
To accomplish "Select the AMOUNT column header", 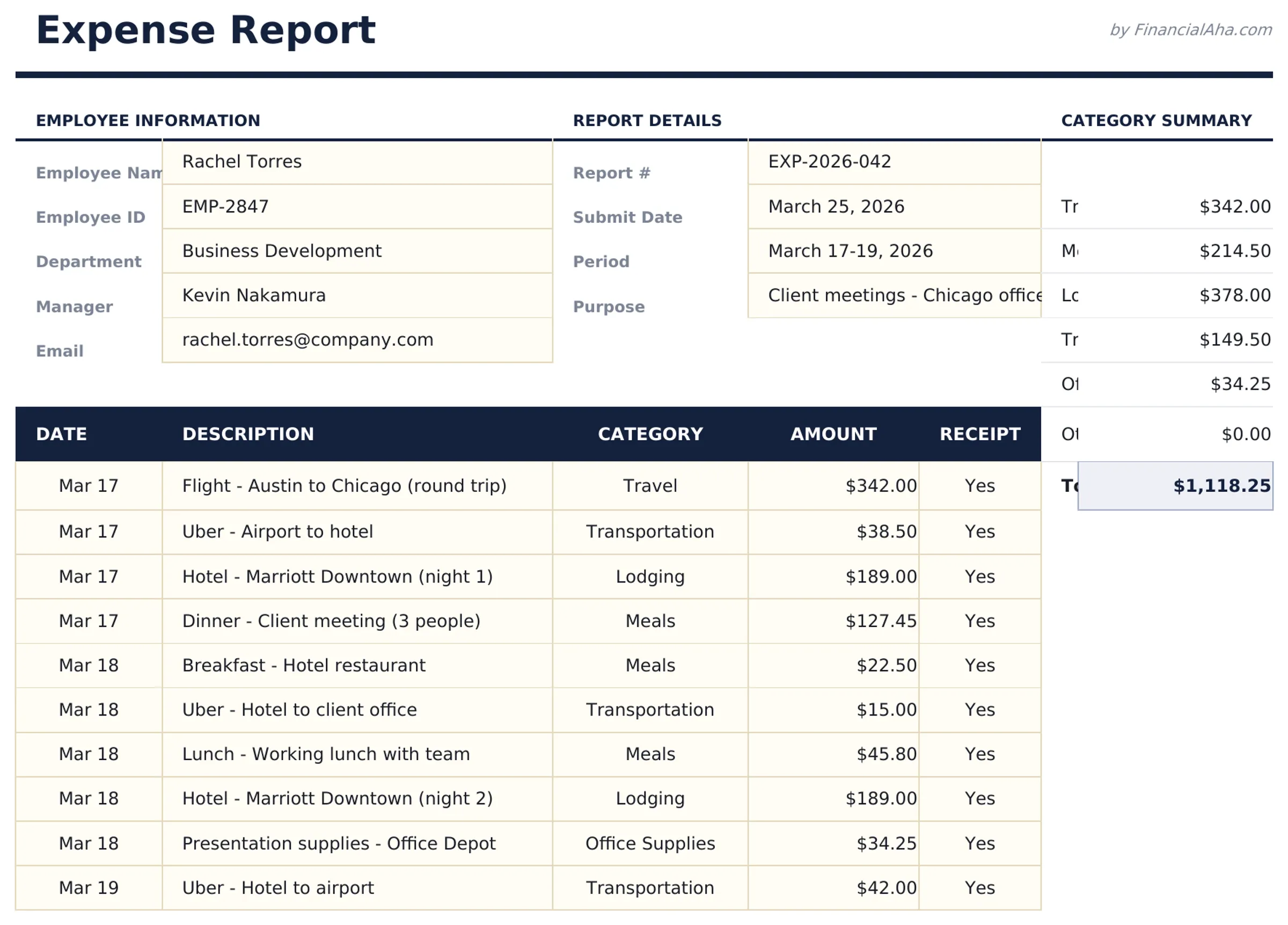I will (x=832, y=434).
